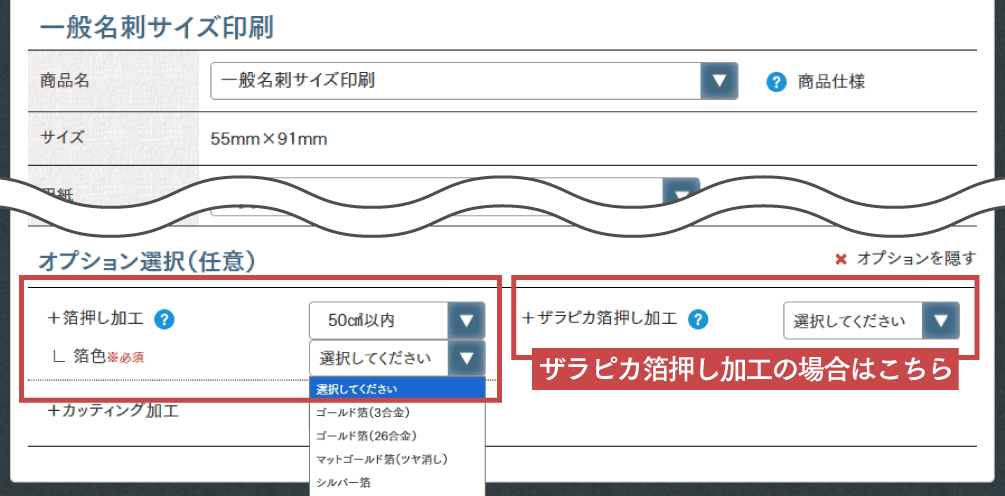
Task: Click the red X icon to hide options
Action: tap(841, 259)
